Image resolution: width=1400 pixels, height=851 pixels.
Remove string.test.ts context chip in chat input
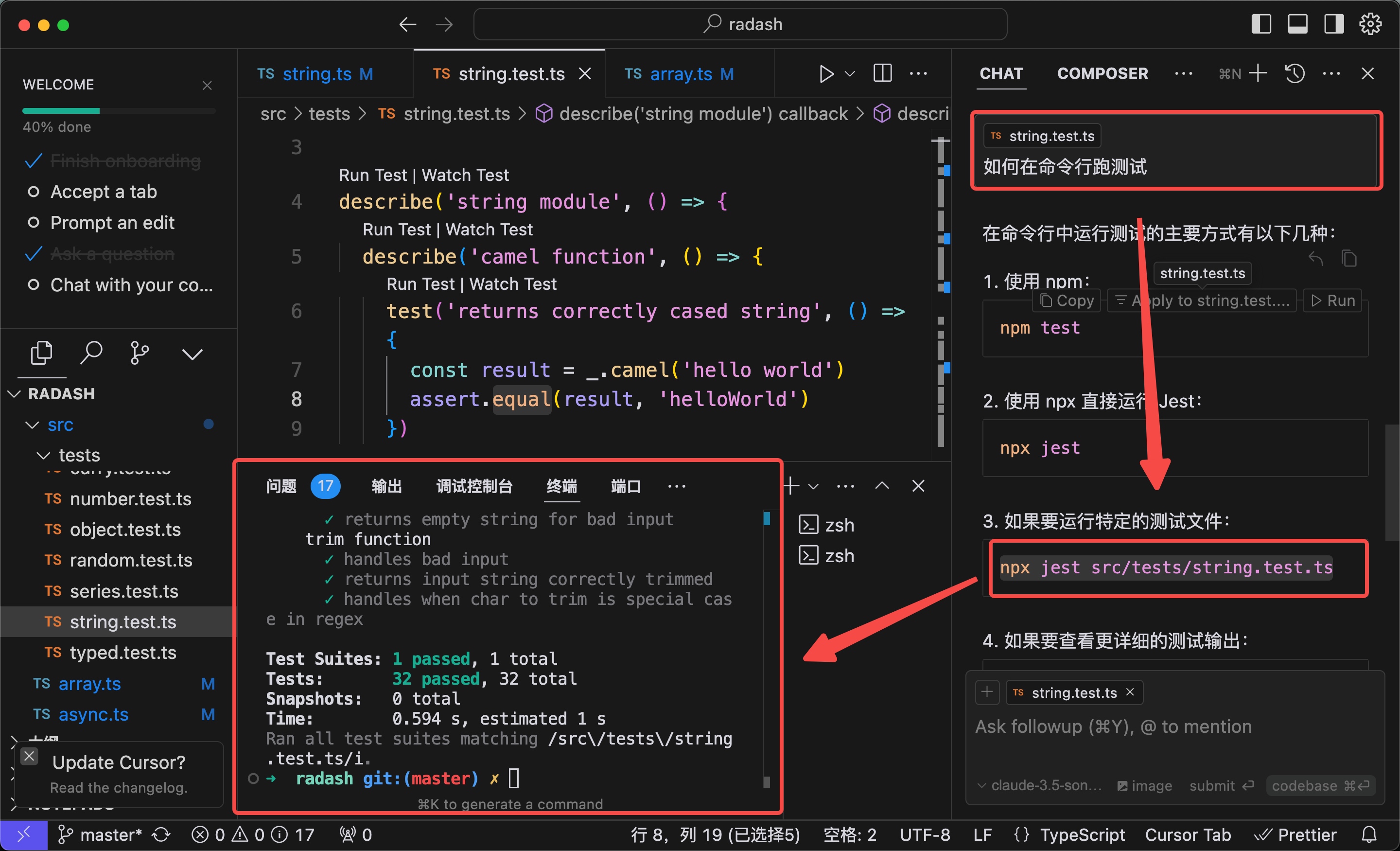pos(1130,692)
